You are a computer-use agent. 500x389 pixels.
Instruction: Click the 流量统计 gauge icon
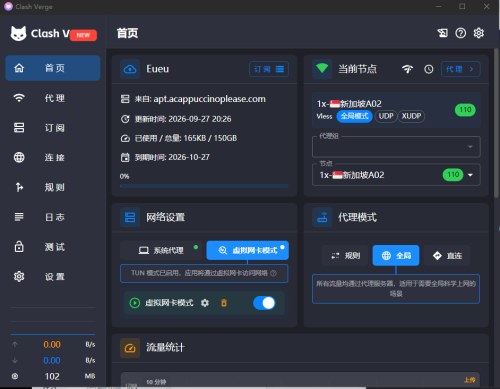coord(130,348)
